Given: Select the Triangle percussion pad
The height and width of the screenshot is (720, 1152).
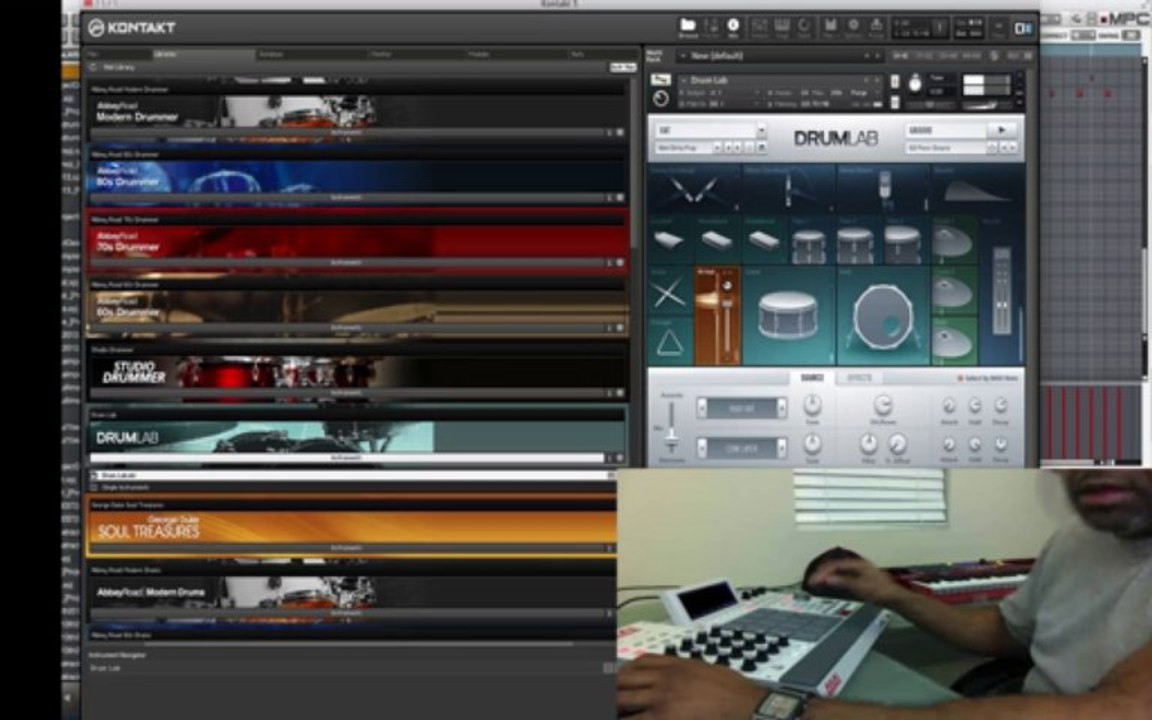Looking at the screenshot, I should [x=669, y=342].
